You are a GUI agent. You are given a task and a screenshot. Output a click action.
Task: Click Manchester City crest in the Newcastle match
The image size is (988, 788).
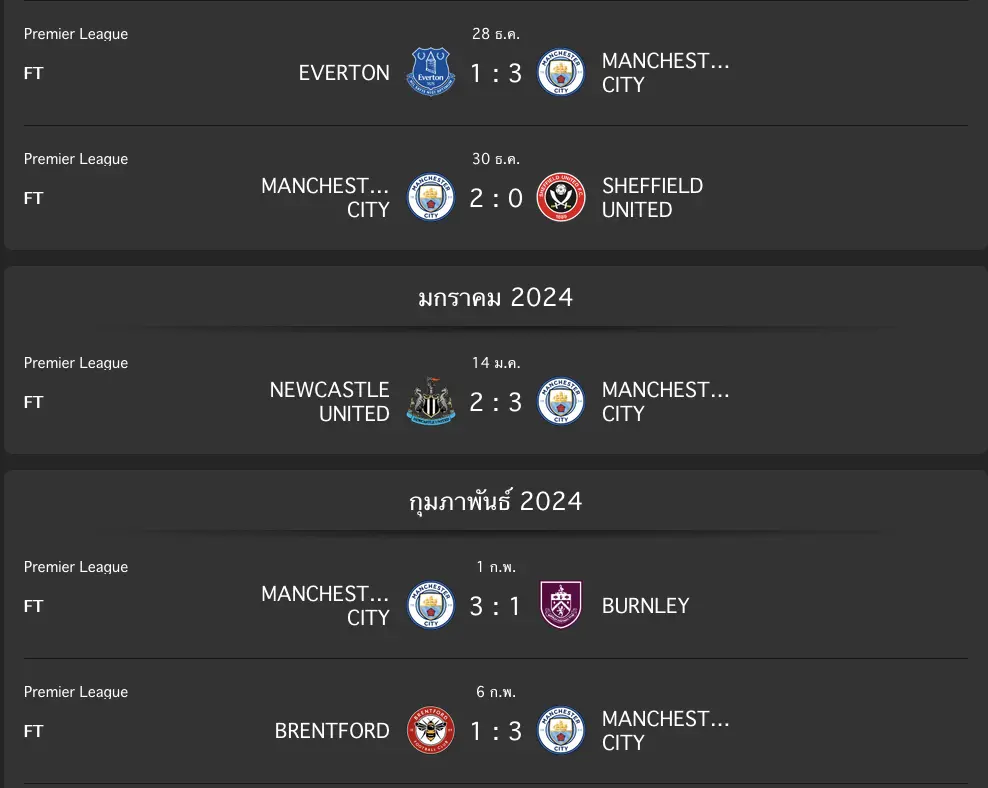click(x=561, y=402)
